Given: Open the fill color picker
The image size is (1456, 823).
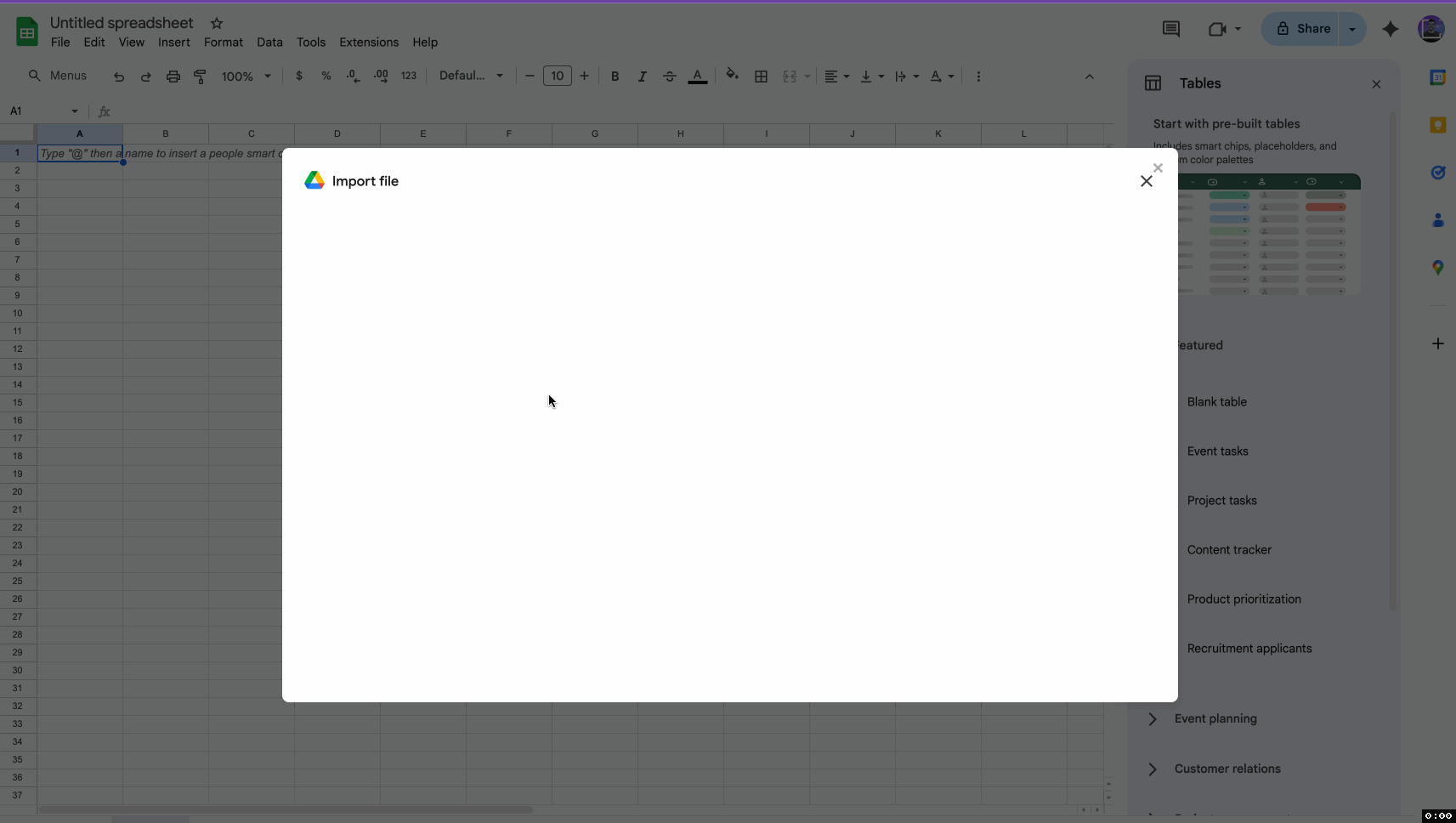Looking at the screenshot, I should 732,76.
